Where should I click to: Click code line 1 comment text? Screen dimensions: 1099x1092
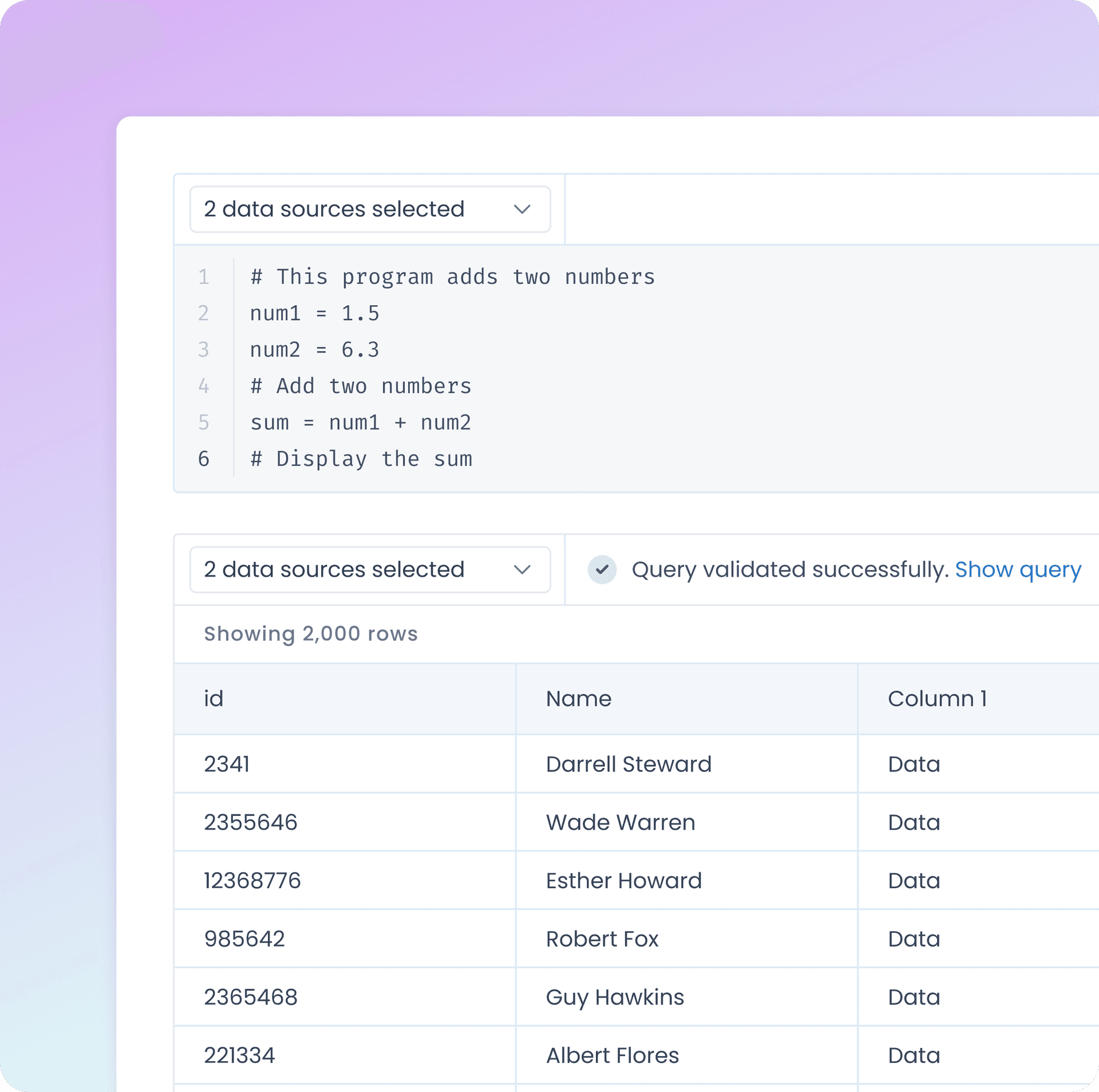pyautogui.click(x=452, y=277)
